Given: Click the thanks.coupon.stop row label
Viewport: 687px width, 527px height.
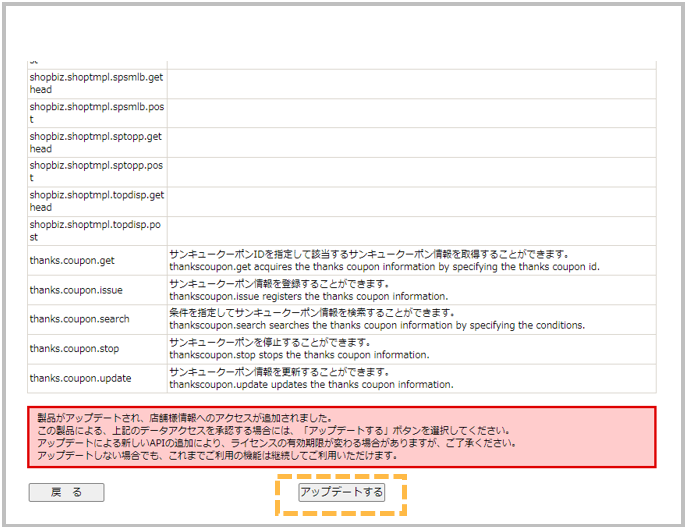Looking at the screenshot, I should (75, 349).
